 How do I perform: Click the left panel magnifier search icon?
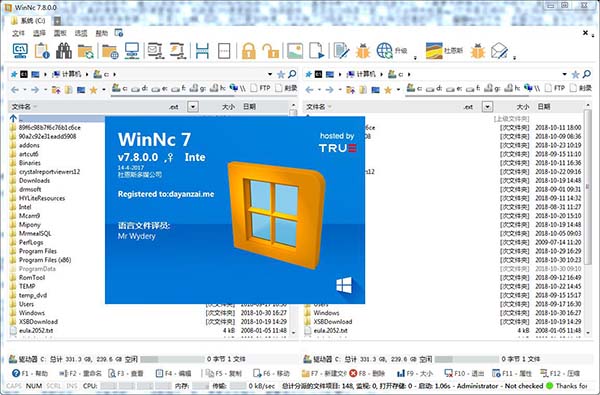tap(292, 74)
